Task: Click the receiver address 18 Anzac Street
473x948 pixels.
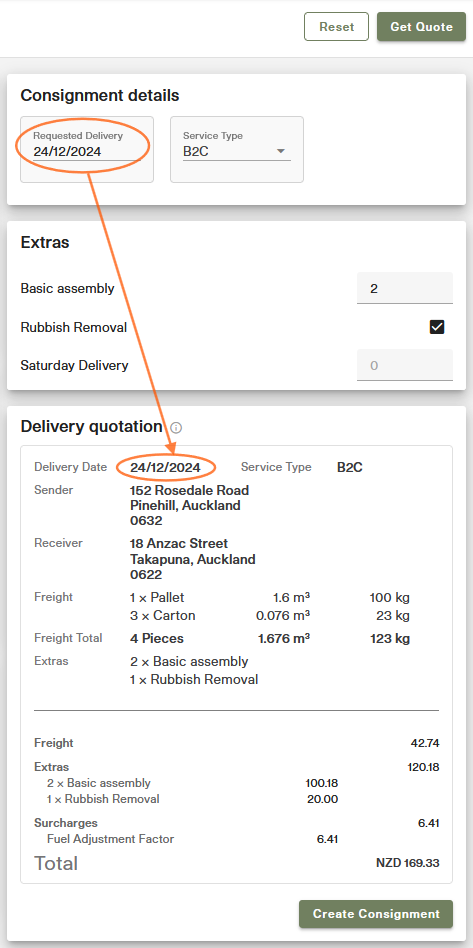Action: tap(179, 544)
